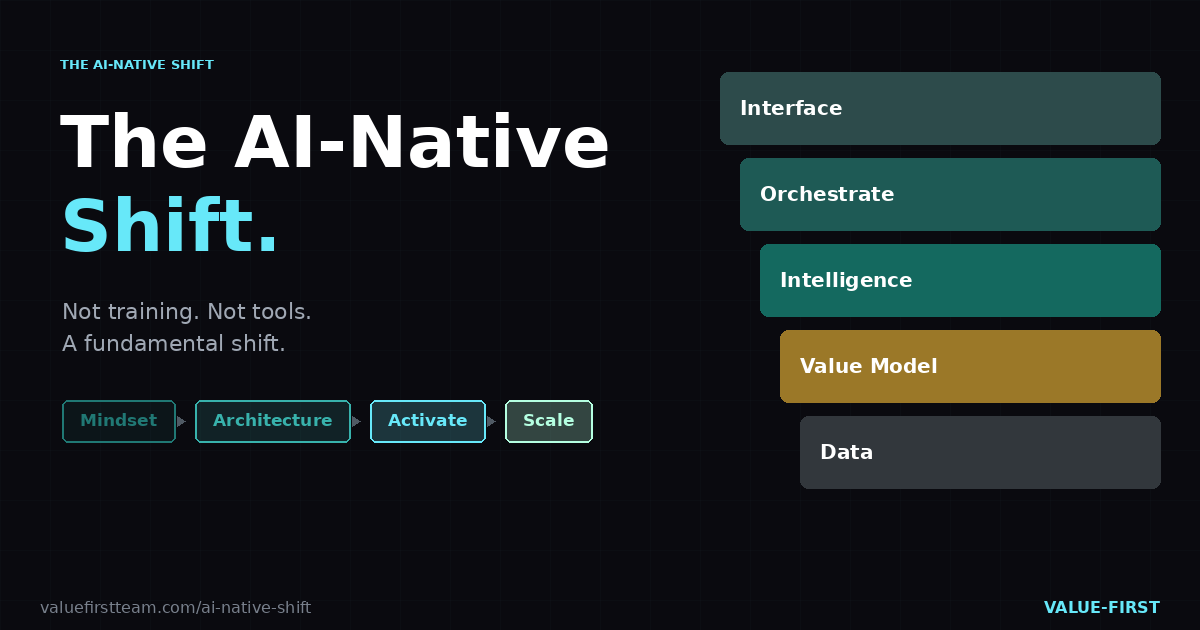The height and width of the screenshot is (630, 1200).
Task: Select the Interface layer block
Action: point(940,108)
